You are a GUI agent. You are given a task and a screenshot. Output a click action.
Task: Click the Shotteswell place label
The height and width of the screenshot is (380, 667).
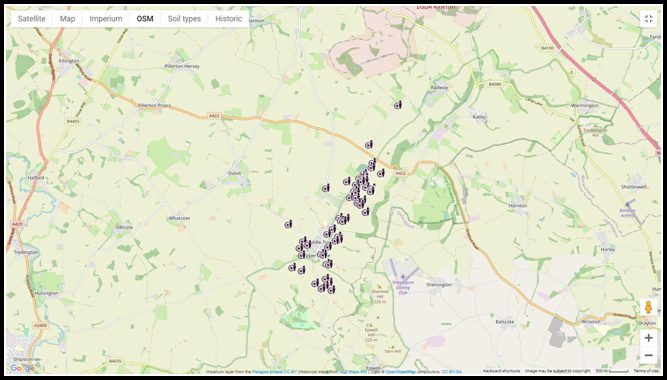(x=633, y=187)
